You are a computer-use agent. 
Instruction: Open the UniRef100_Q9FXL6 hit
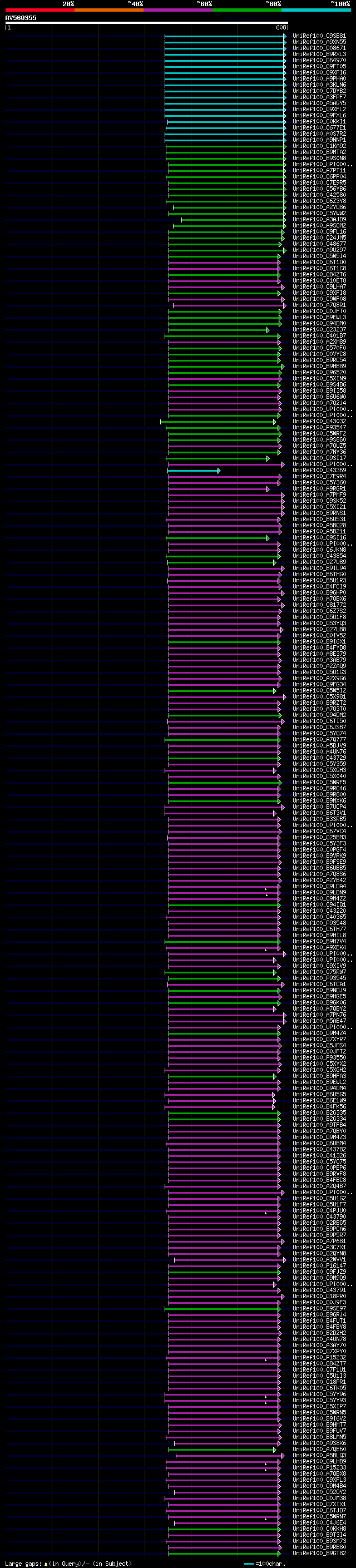point(319,116)
